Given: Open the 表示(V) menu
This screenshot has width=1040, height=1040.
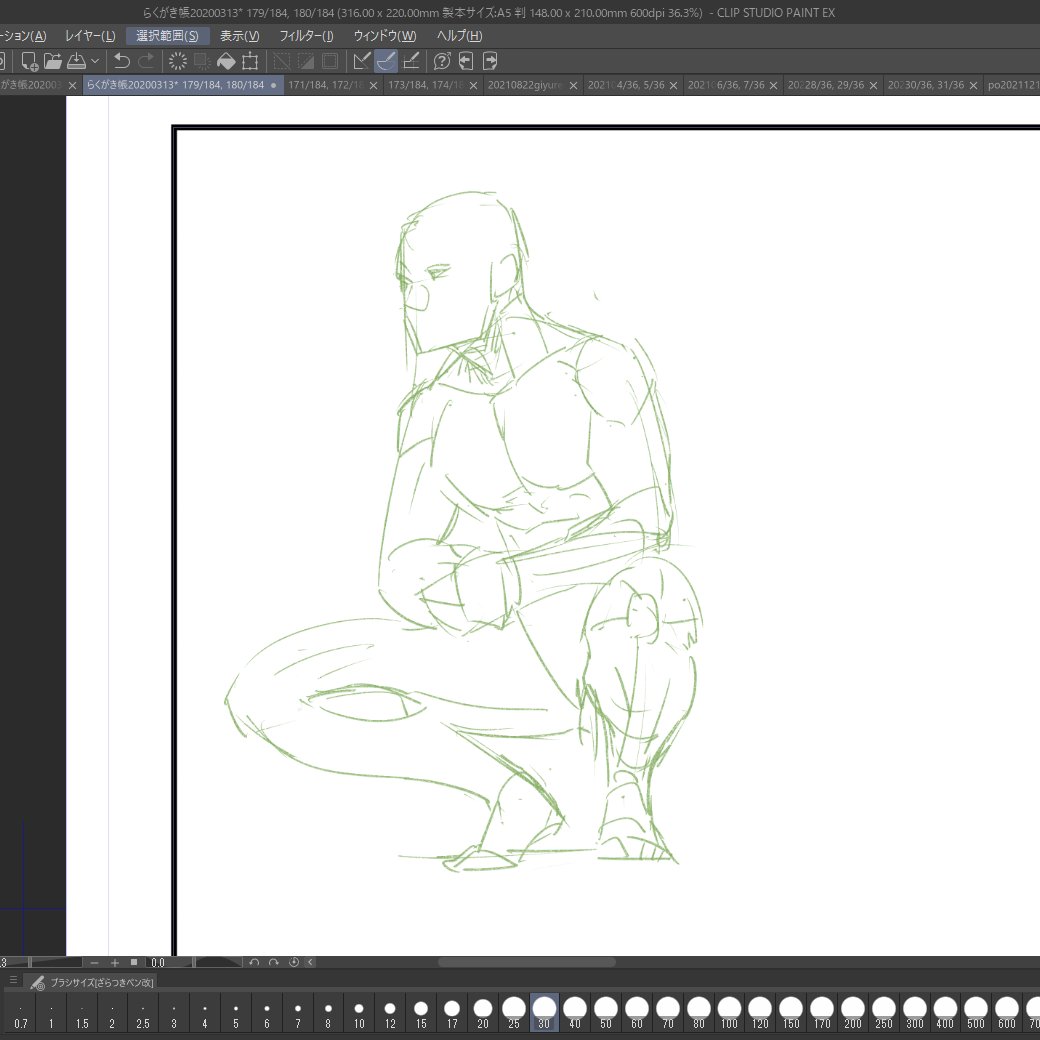Looking at the screenshot, I should (239, 36).
